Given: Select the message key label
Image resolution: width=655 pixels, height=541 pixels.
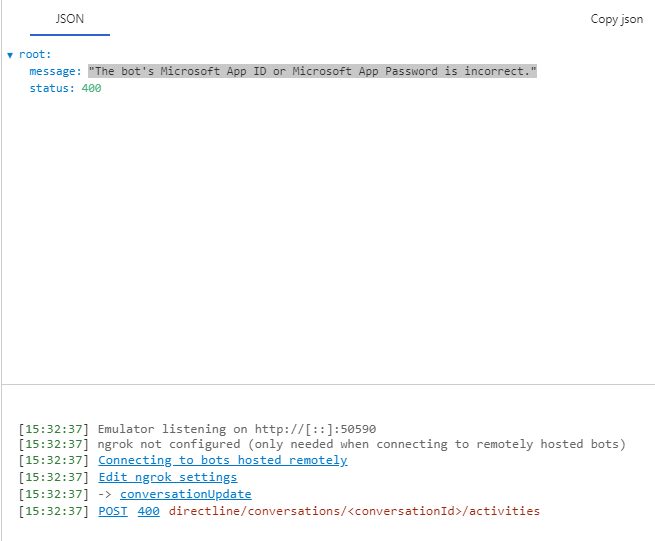Looking at the screenshot, I should 55,71.
